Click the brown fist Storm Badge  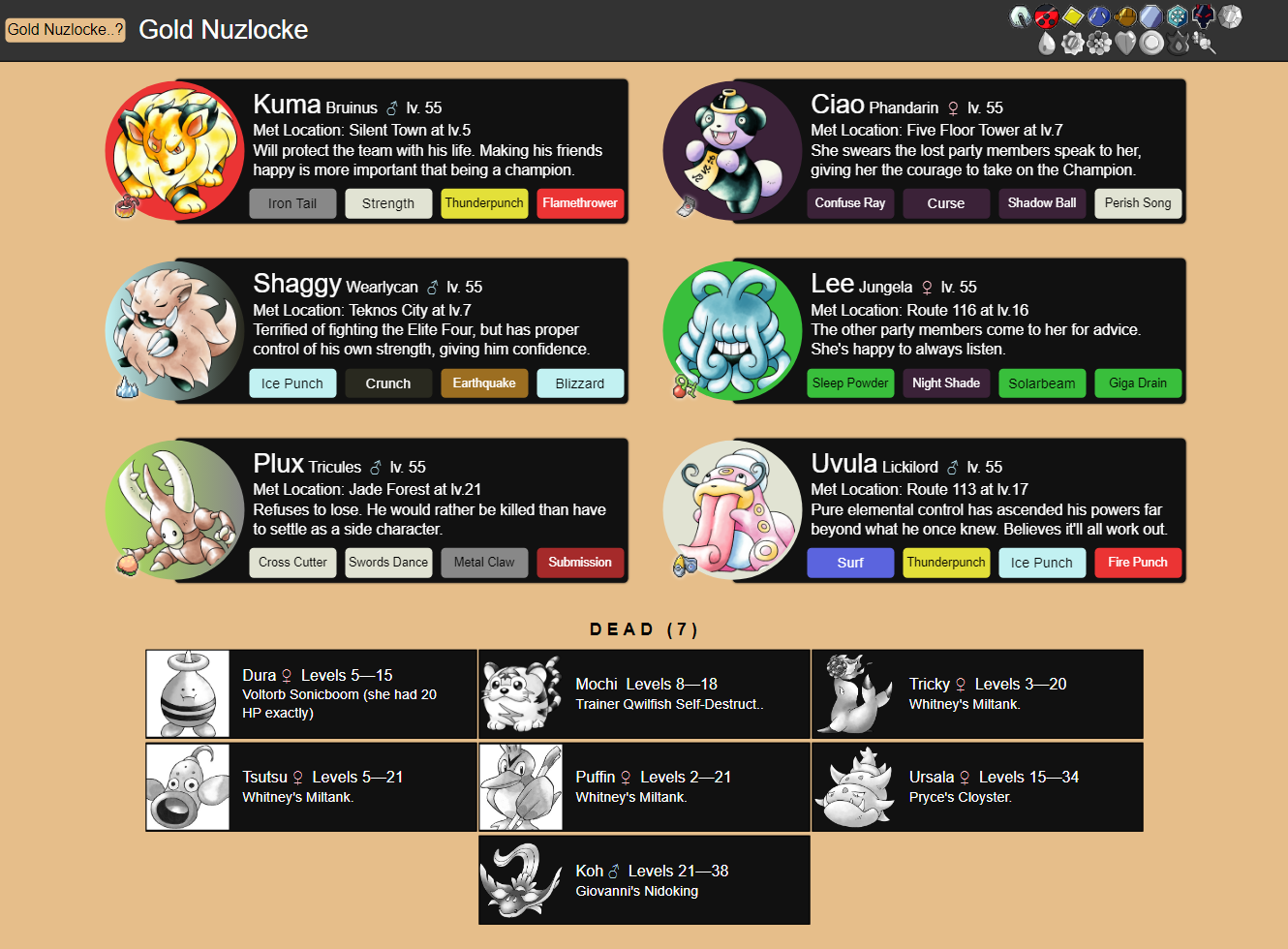(x=1124, y=16)
